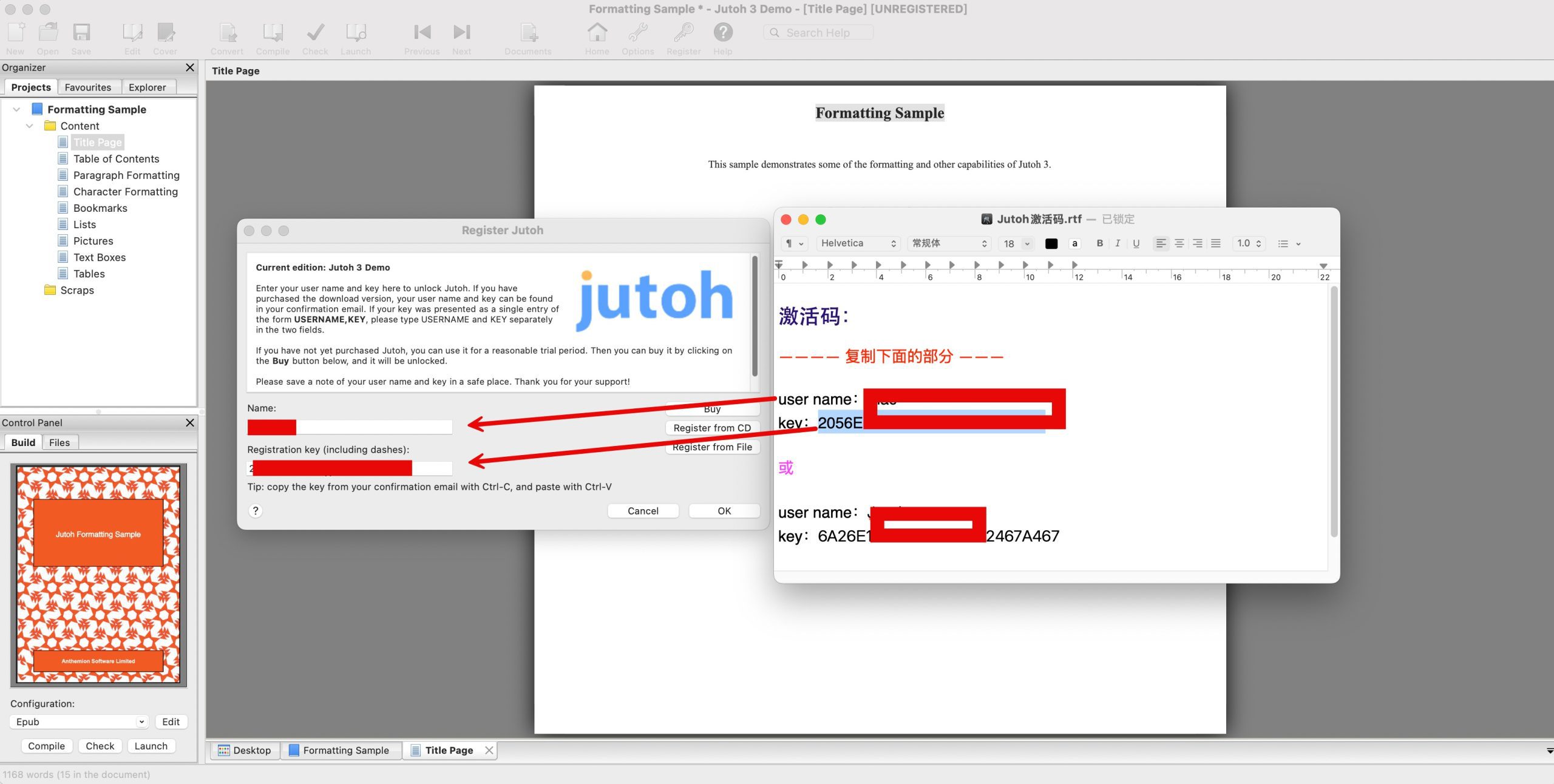1554x784 pixels.
Task: Click the Home toolbar icon
Action: click(597, 33)
